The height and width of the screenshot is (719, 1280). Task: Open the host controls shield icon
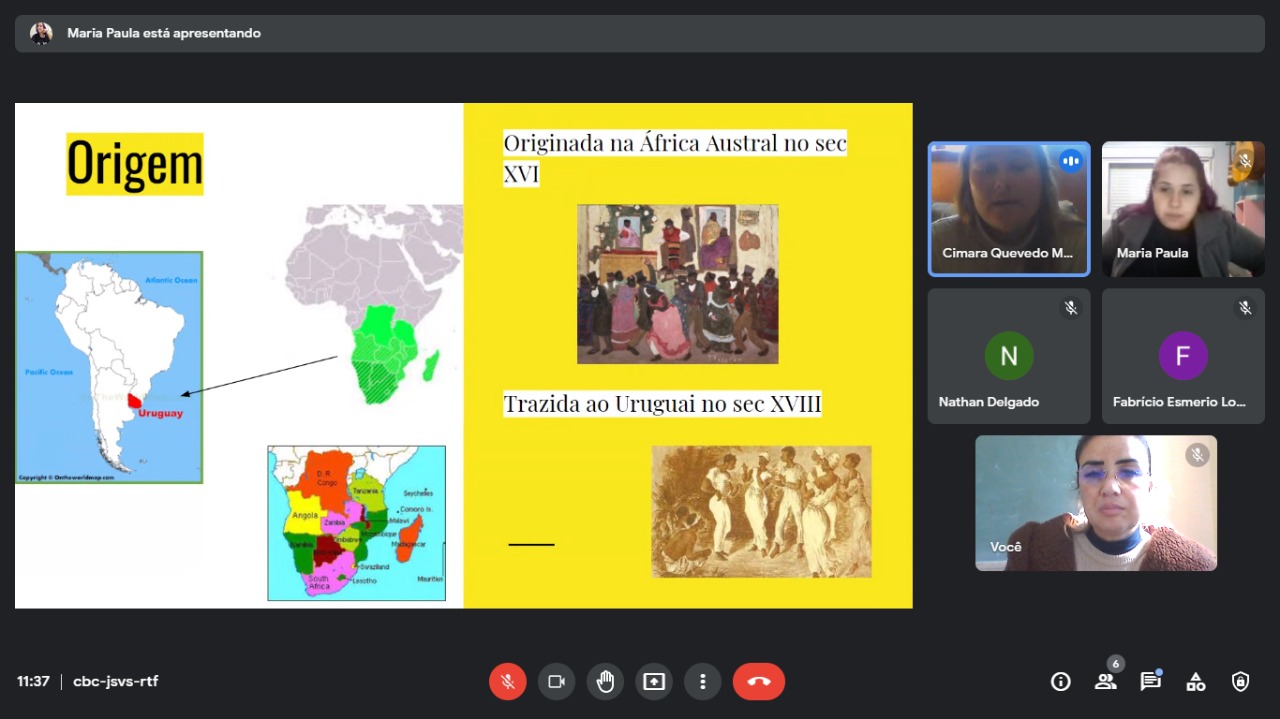coord(1240,682)
